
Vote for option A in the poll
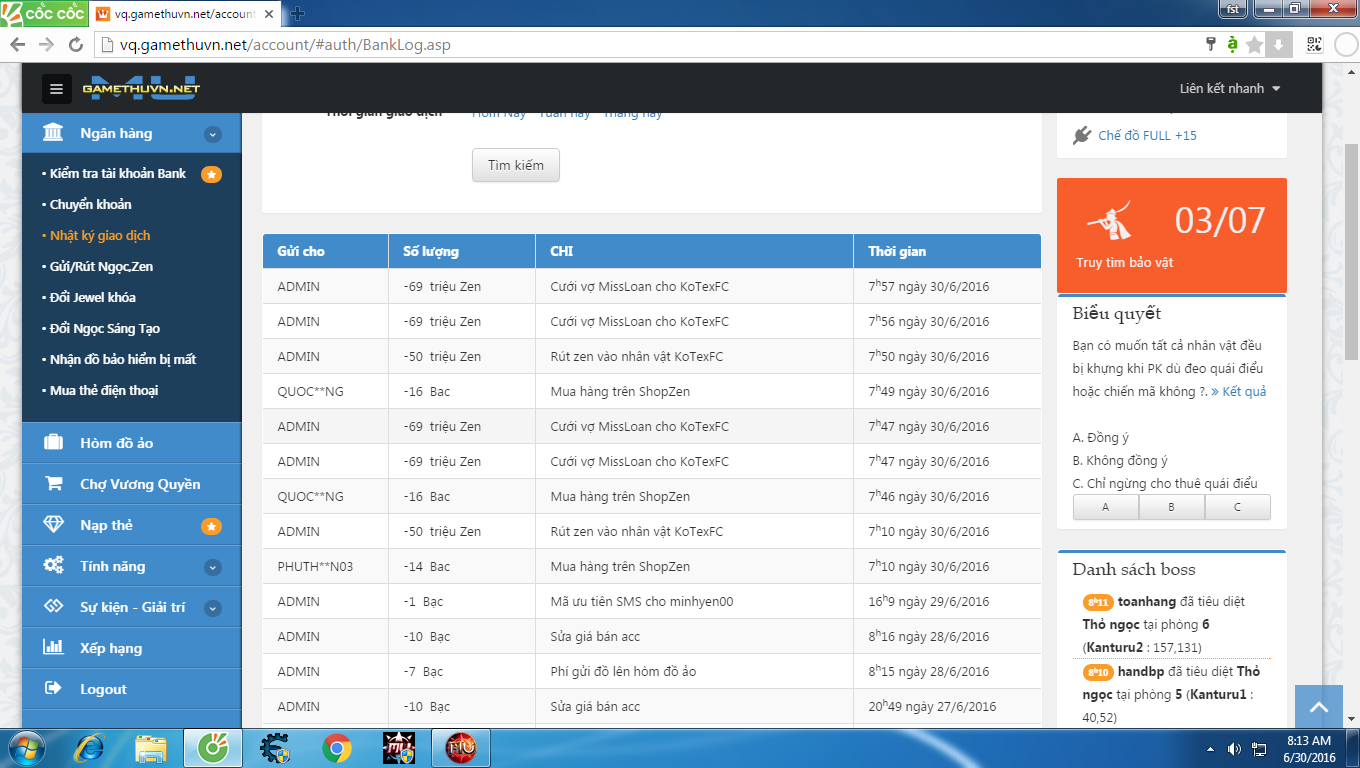[1105, 507]
